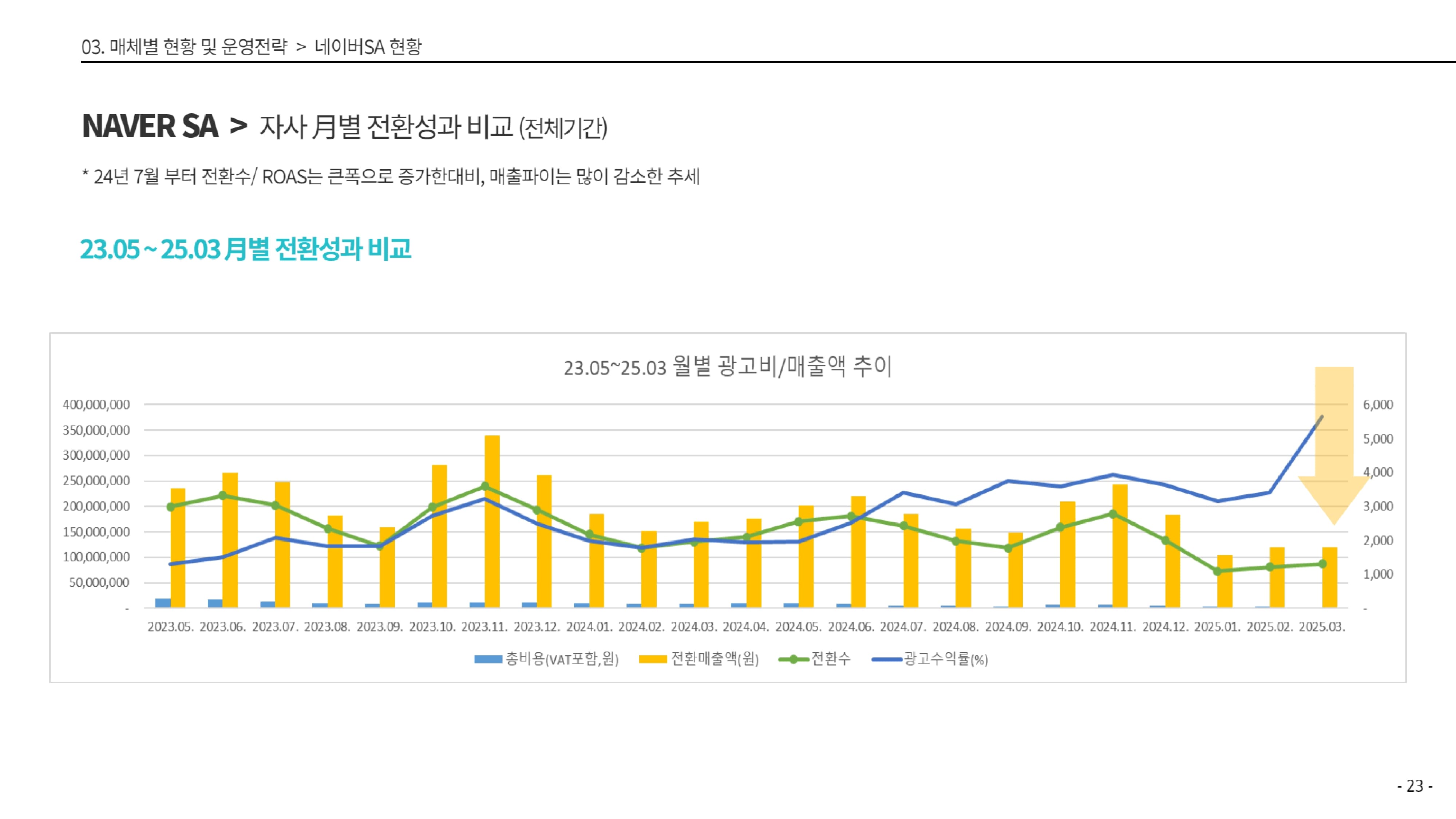Image resolution: width=1456 pixels, height=819 pixels.
Task: Click the x-axis label '2023.06.'
Action: tap(223, 627)
